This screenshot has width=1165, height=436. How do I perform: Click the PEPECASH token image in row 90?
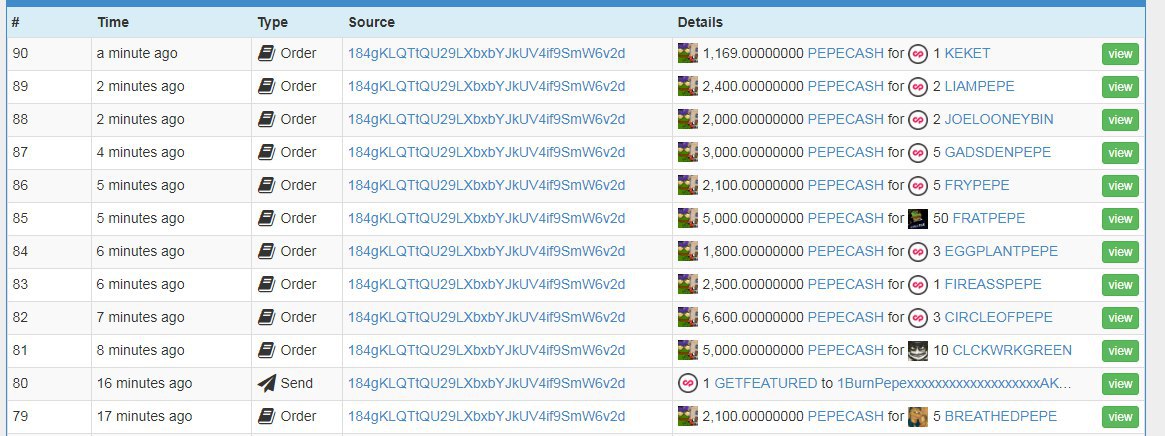click(x=688, y=53)
